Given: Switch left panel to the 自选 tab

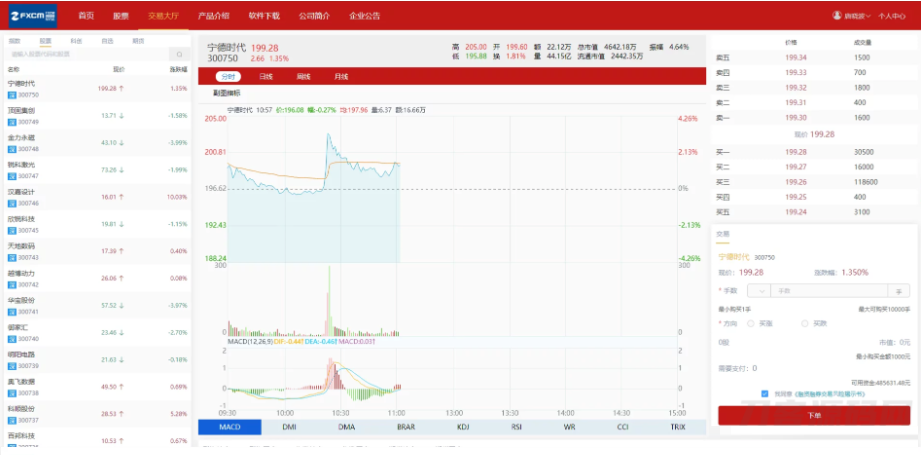Looking at the screenshot, I should (107, 41).
